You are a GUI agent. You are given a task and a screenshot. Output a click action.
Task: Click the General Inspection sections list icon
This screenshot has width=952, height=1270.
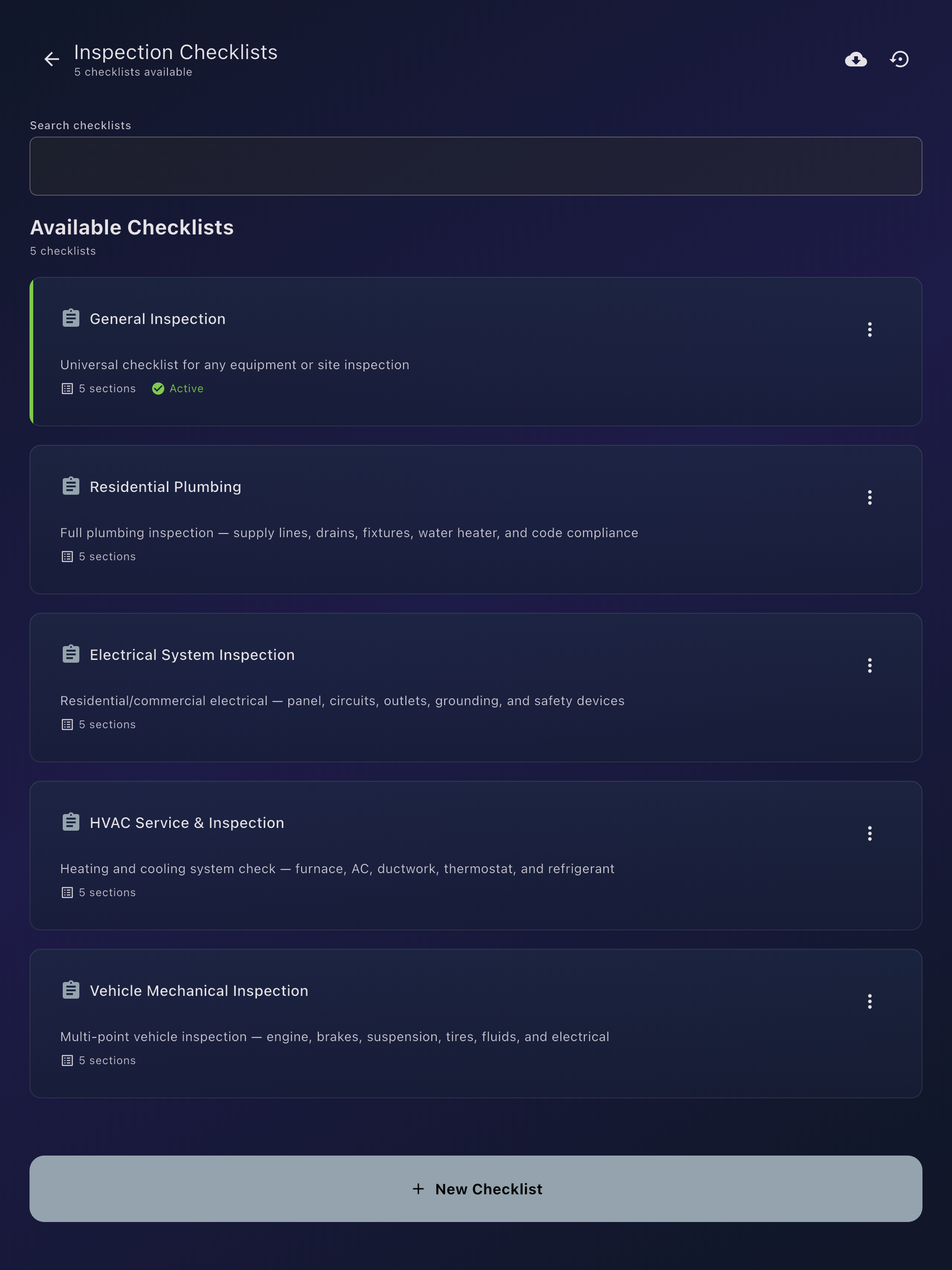click(67, 389)
